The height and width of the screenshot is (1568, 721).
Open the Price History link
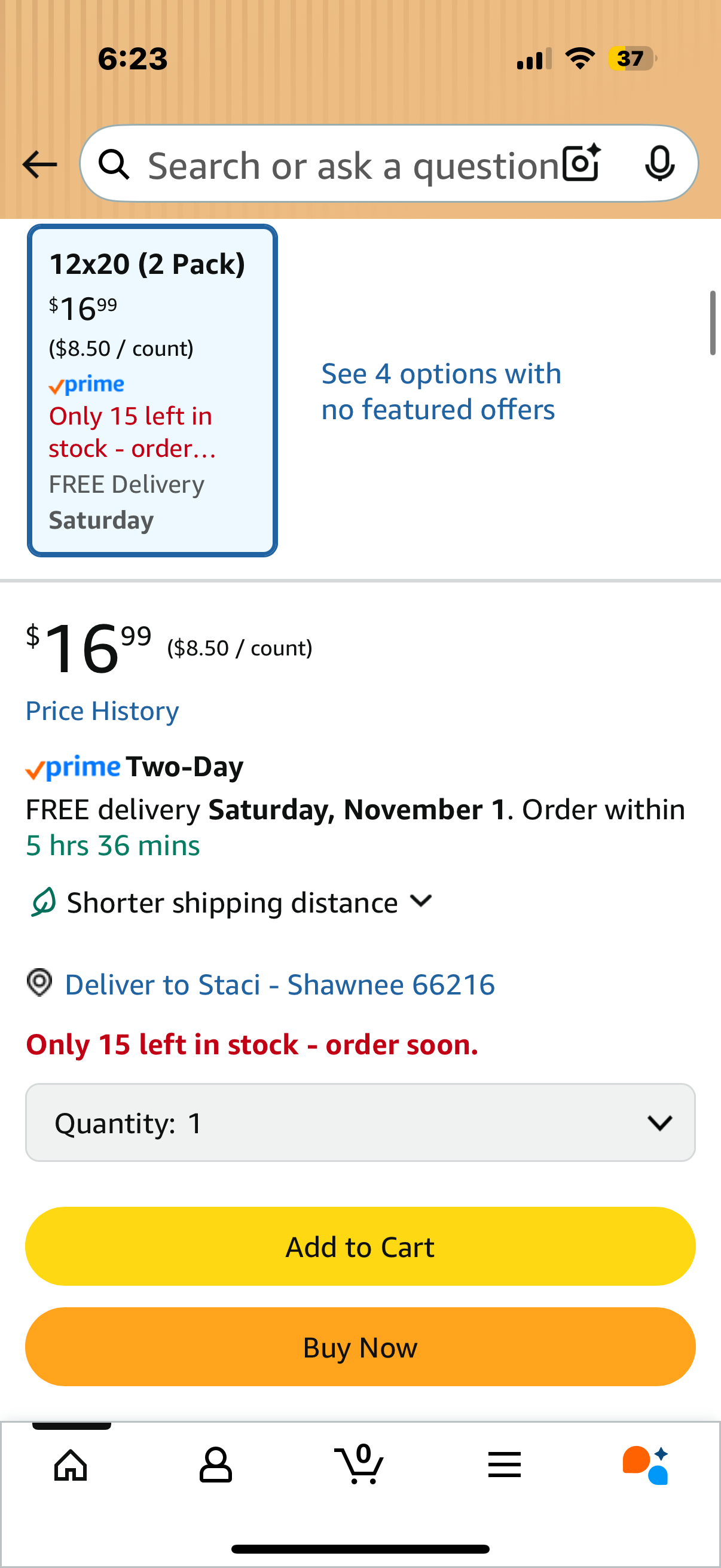click(x=102, y=711)
